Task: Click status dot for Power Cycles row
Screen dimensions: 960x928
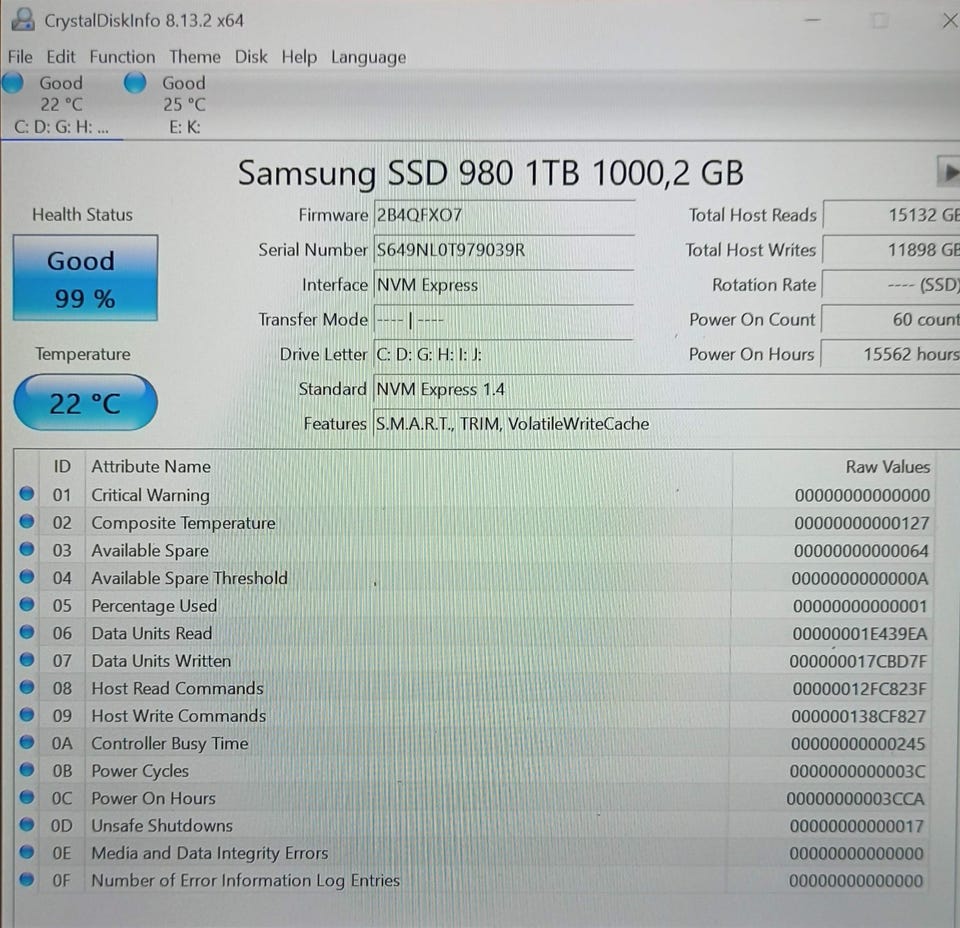Action: point(26,769)
